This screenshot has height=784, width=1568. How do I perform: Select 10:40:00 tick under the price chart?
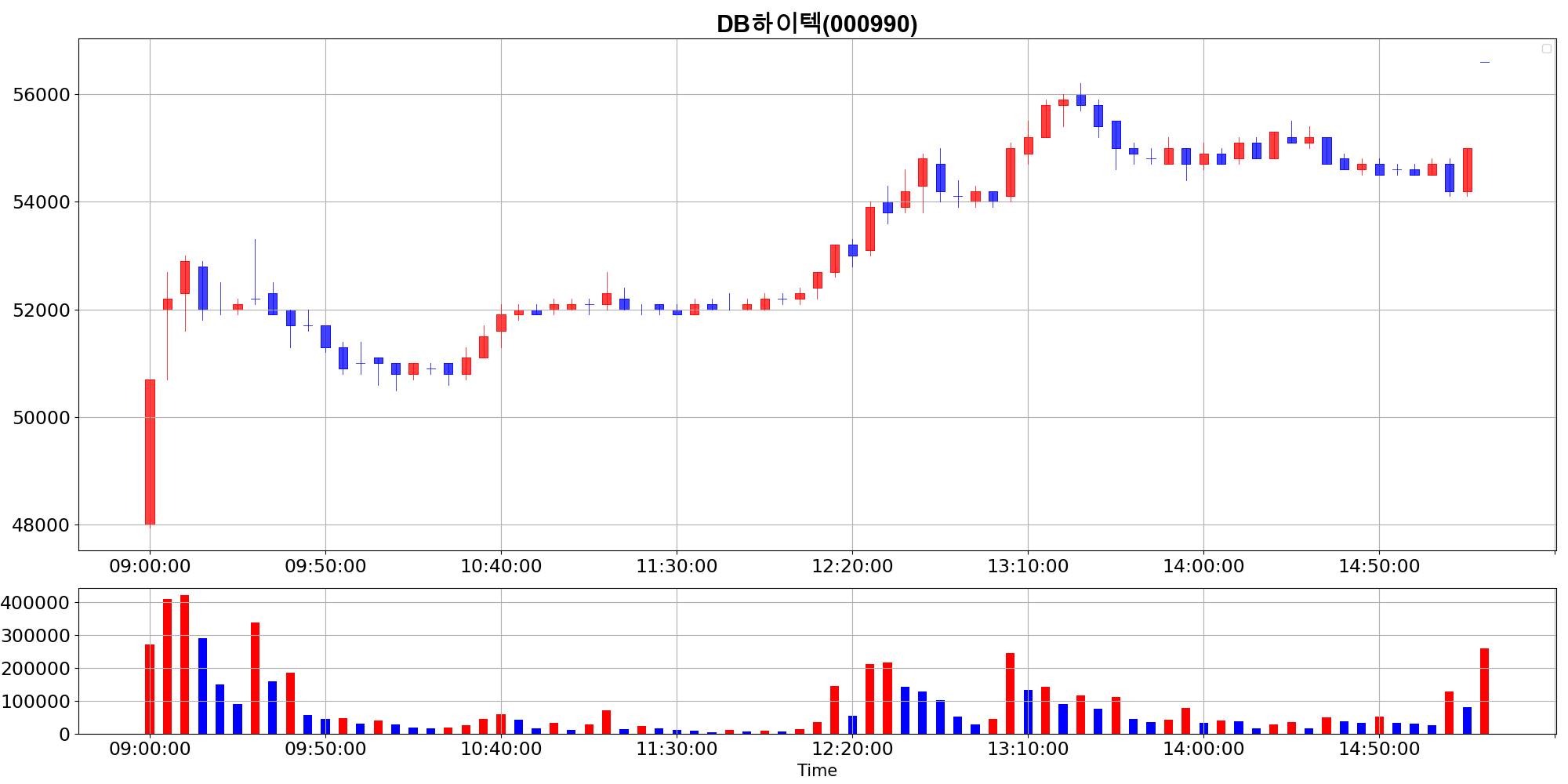[501, 566]
